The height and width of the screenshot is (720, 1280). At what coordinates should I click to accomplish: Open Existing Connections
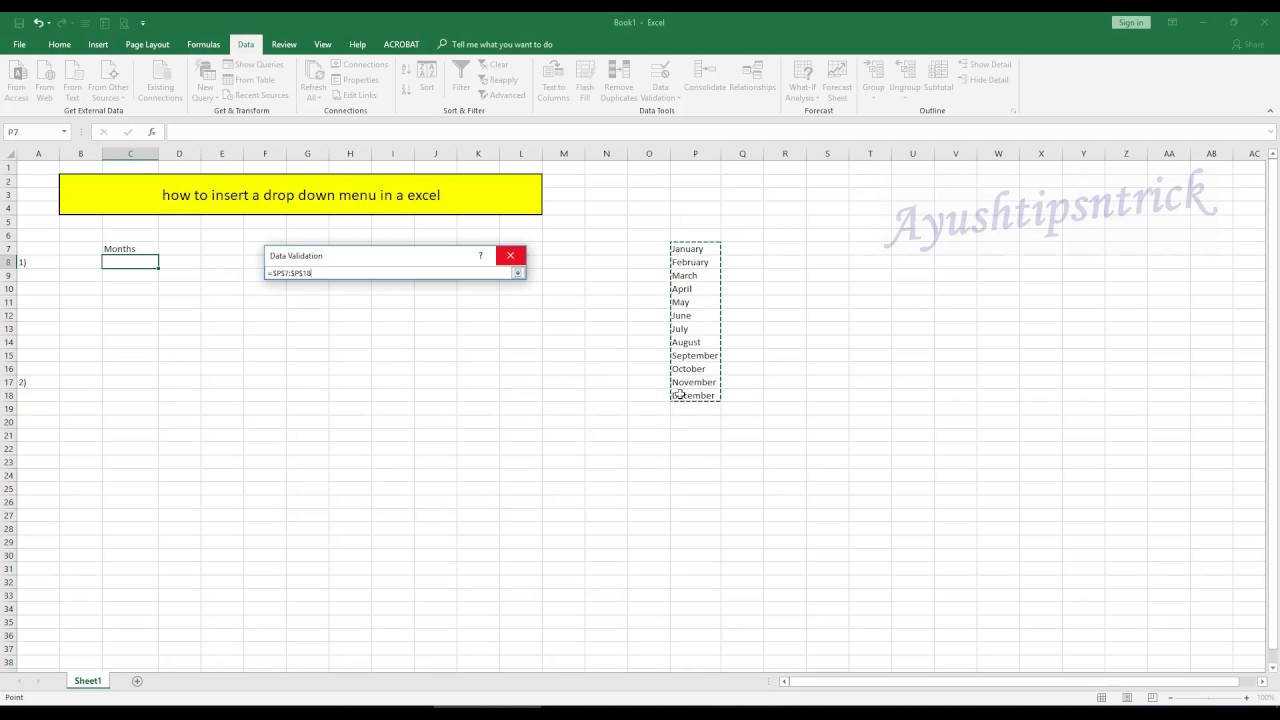click(160, 81)
